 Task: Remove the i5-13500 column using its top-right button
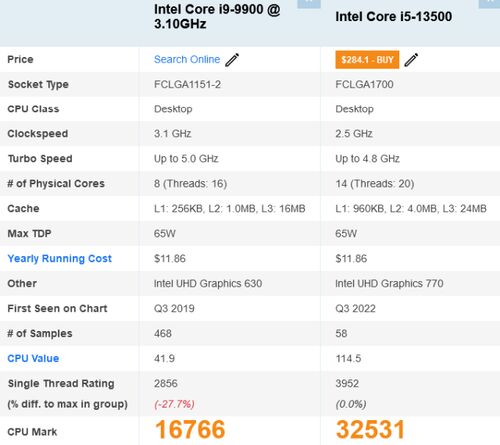(x=489, y=3)
